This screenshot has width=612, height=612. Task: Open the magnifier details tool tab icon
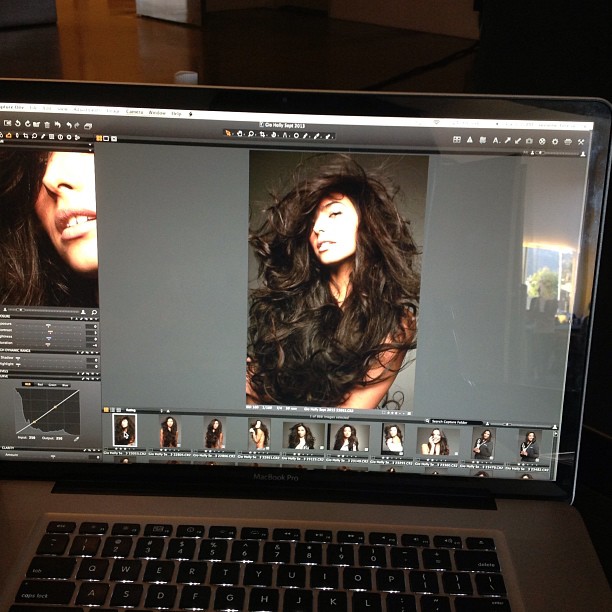click(x=34, y=136)
